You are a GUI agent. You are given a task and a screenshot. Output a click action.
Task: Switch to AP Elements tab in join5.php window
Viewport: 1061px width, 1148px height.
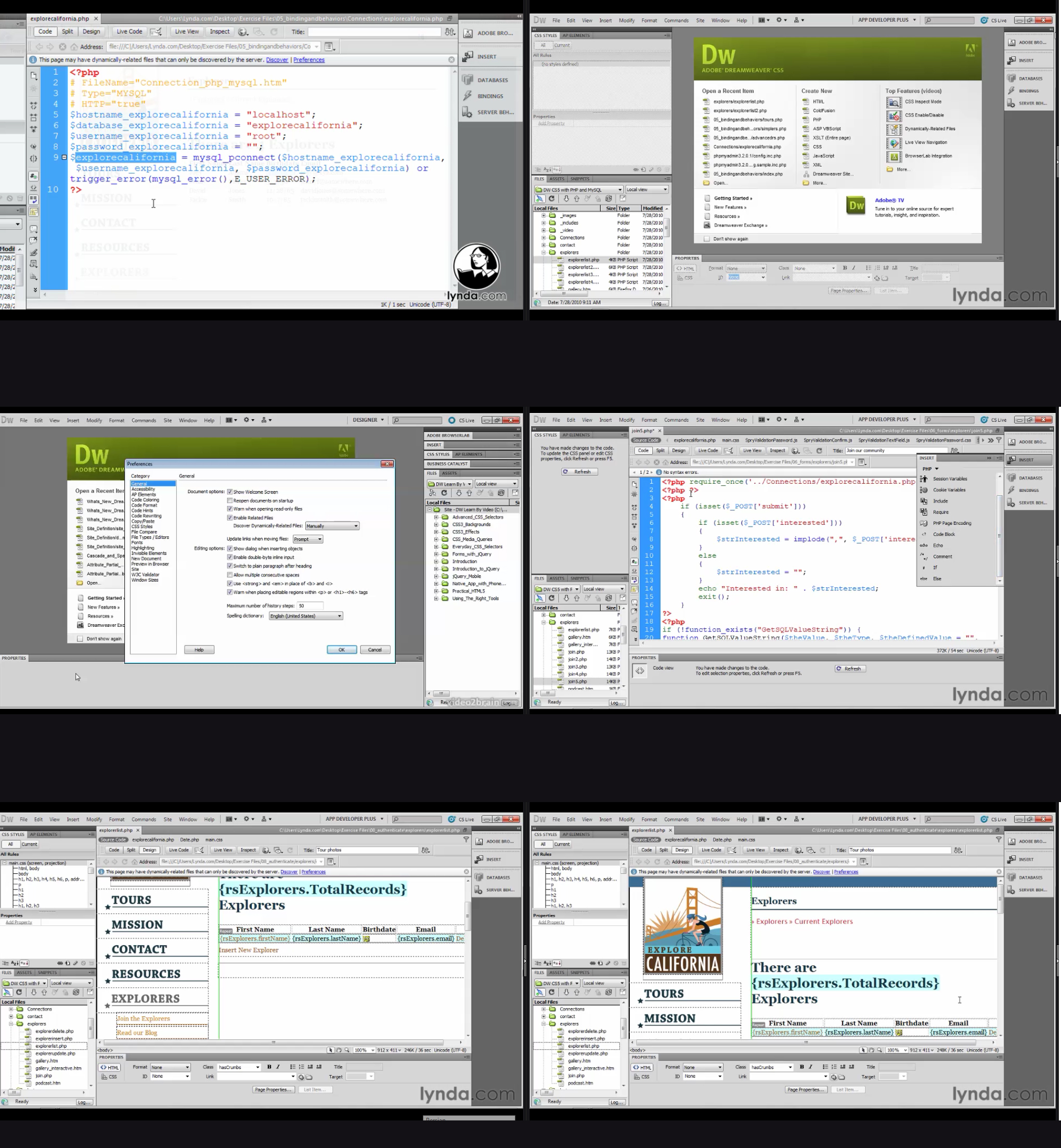pos(576,435)
